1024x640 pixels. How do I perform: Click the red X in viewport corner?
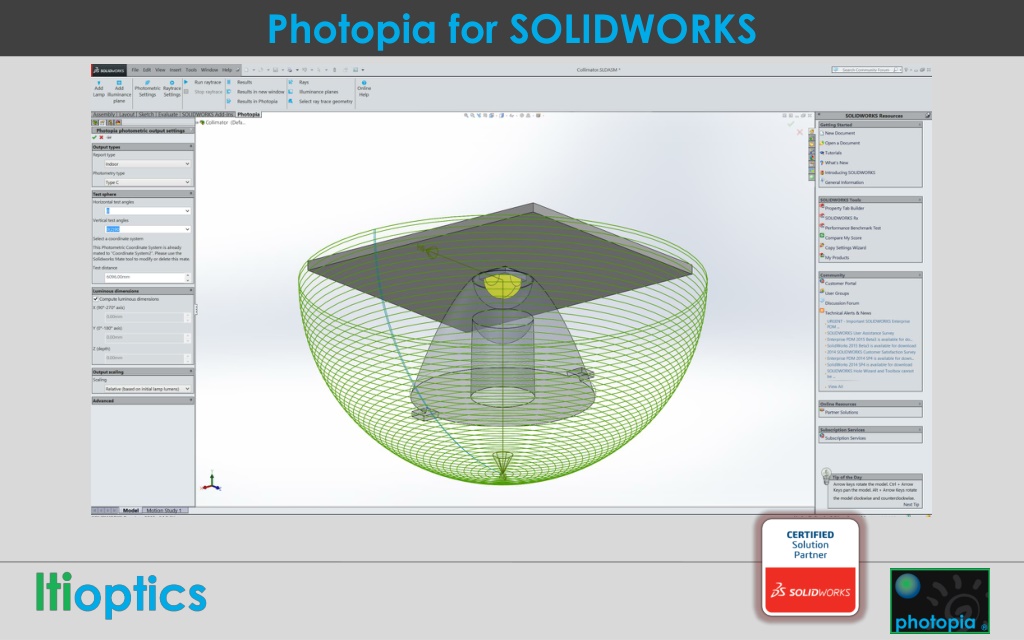(799, 132)
